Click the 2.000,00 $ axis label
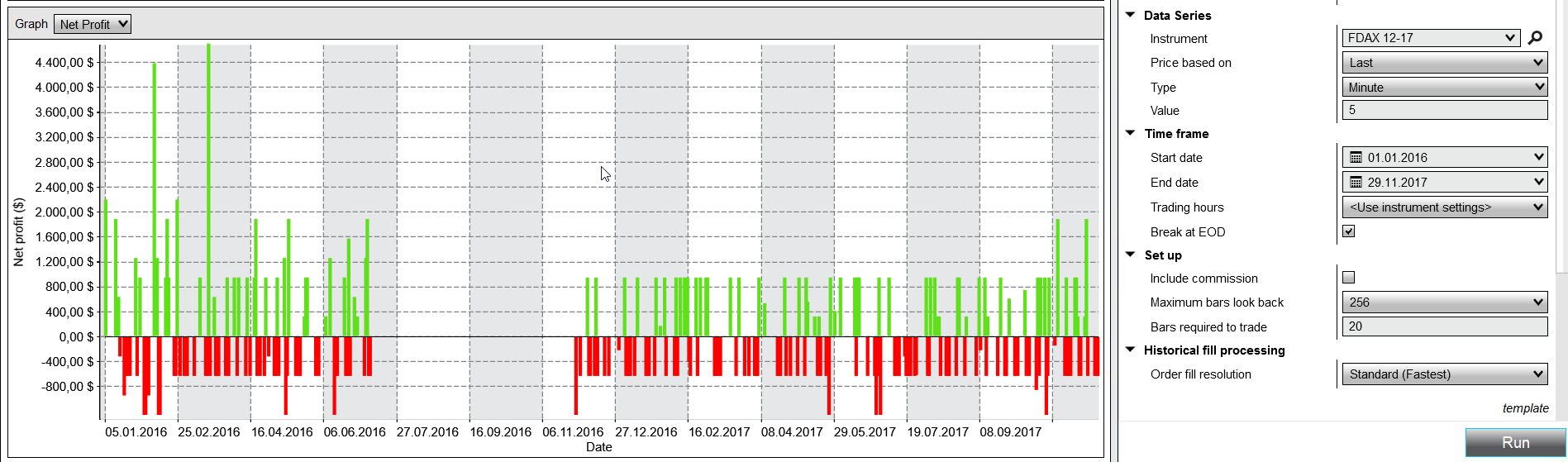The height and width of the screenshot is (462, 1568). [64, 212]
